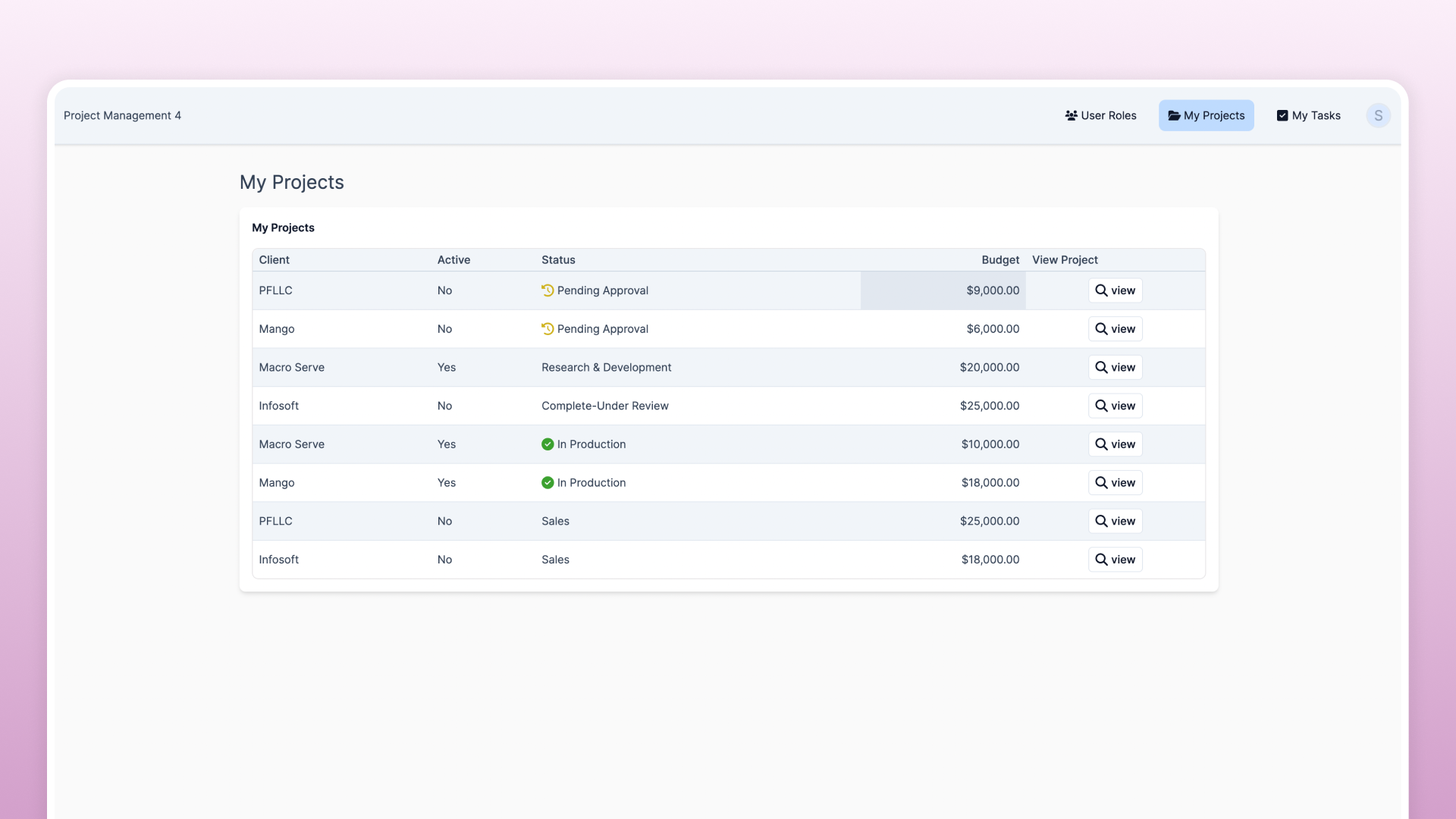
Task: View the Complete-Under Review Infosoft project
Action: click(1115, 406)
